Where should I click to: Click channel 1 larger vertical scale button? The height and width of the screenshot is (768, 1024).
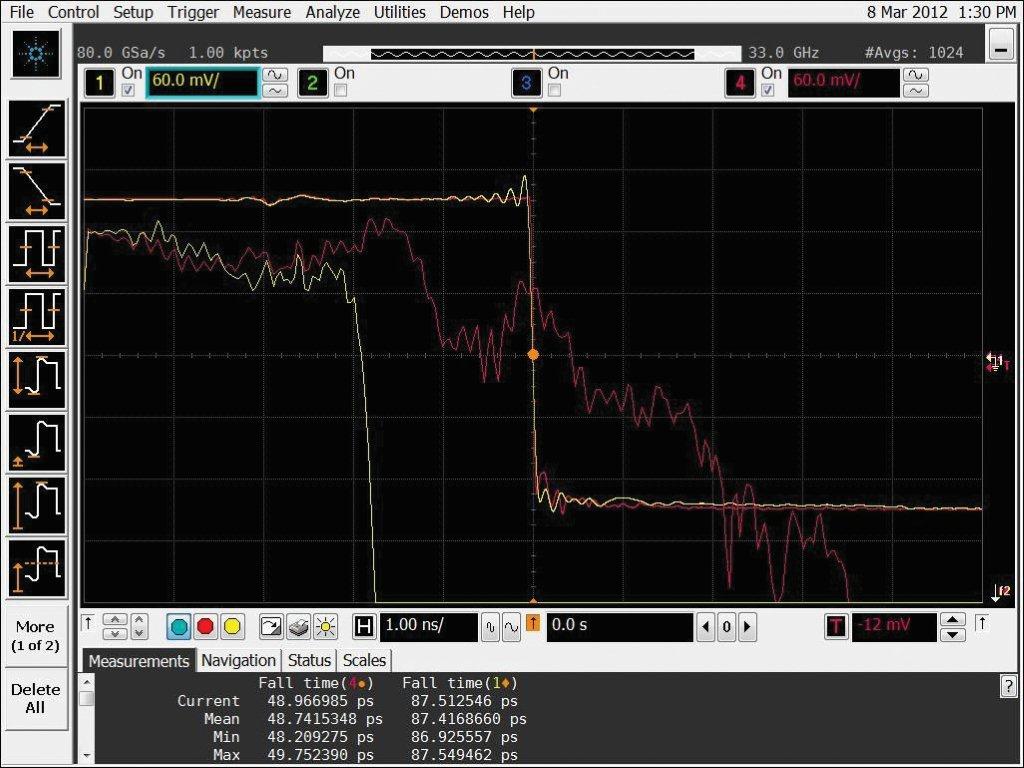tap(274, 74)
